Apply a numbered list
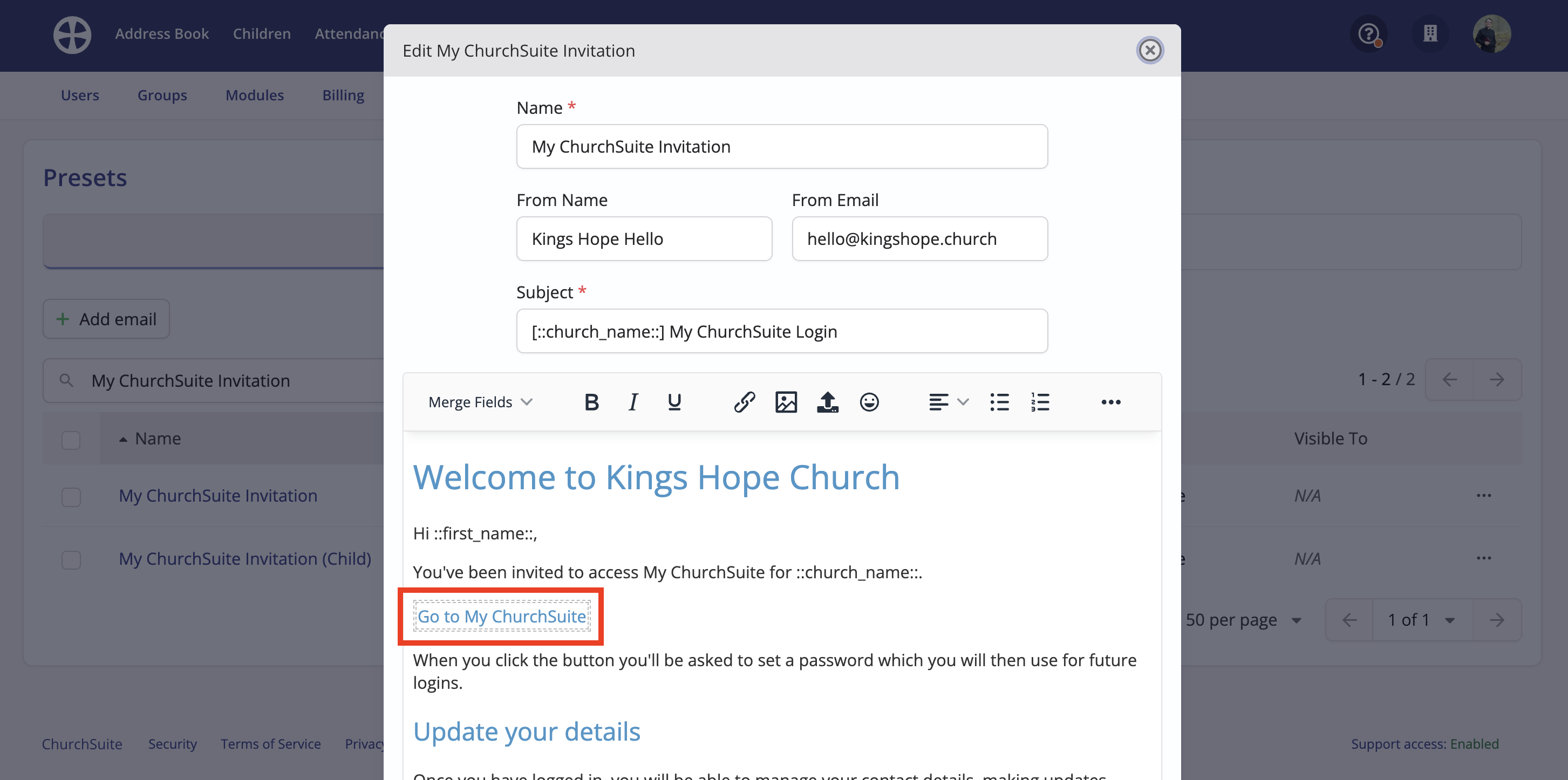Image resolution: width=1568 pixels, height=780 pixels. (x=1040, y=402)
